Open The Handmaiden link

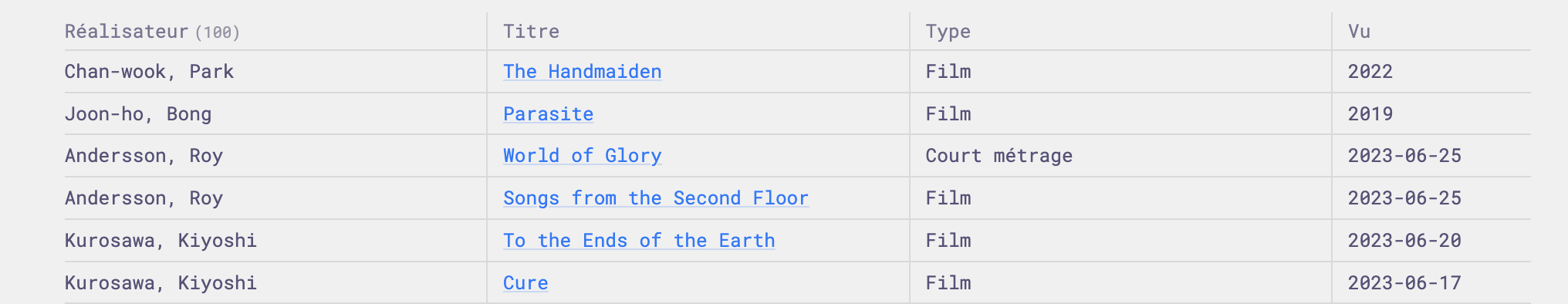582,72
